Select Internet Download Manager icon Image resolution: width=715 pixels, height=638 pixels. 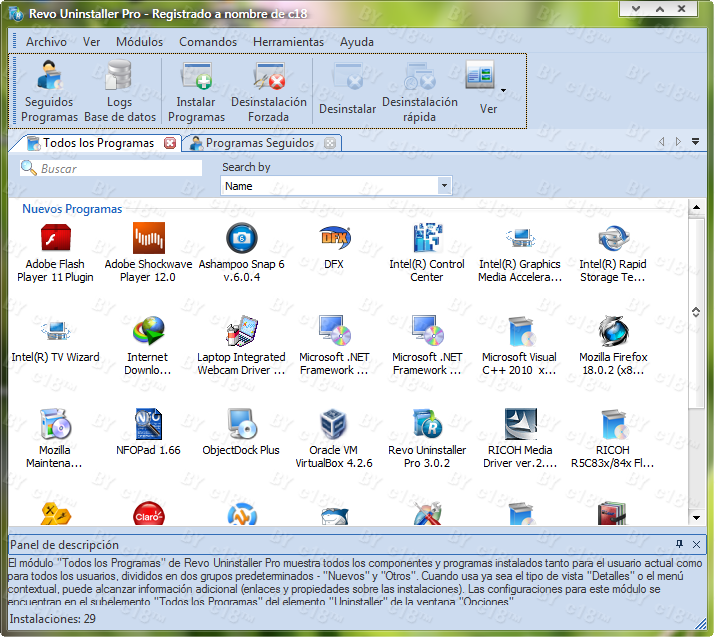tap(148, 331)
